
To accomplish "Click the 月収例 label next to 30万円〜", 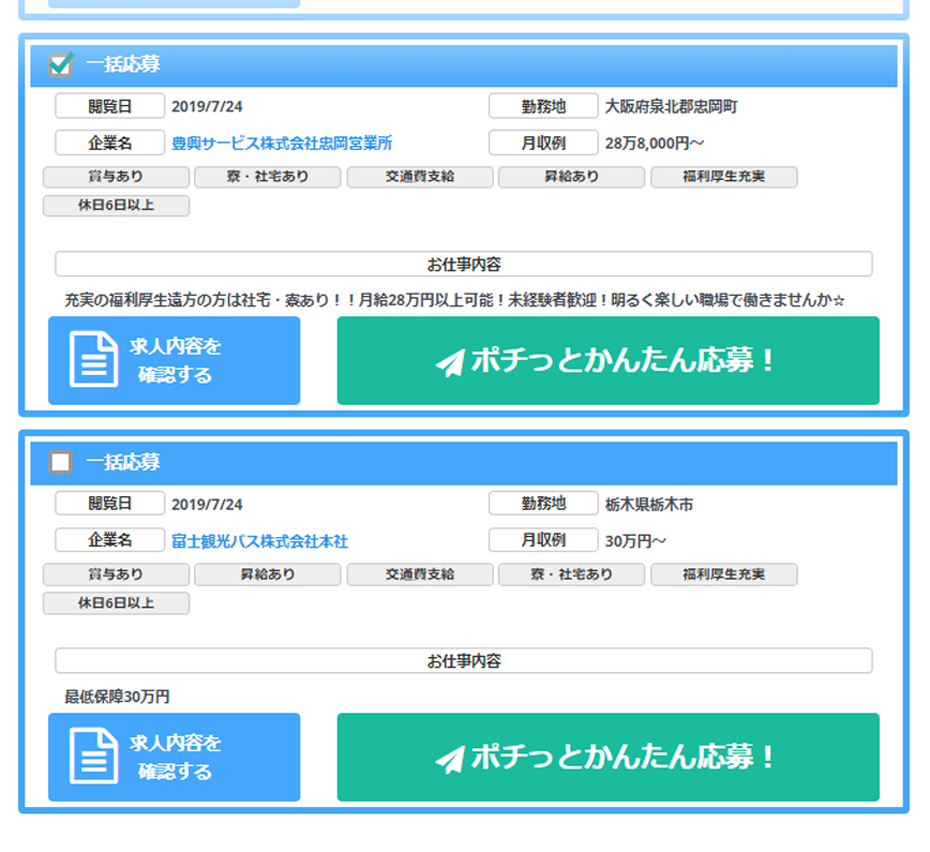I will pos(543,540).
